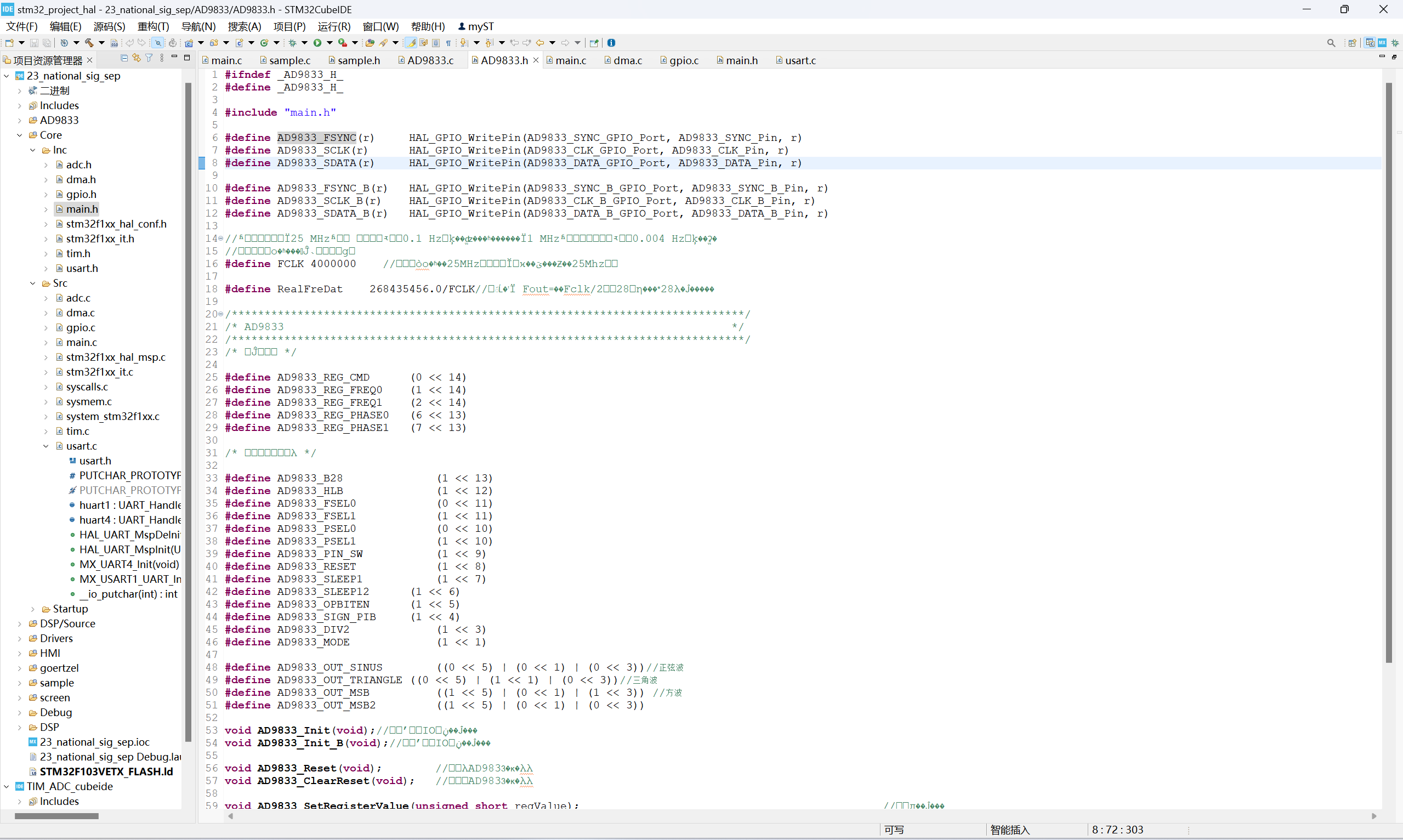The width and height of the screenshot is (1403, 840).
Task: Click the editor vertical scrollbar thumb
Action: click(1388, 373)
